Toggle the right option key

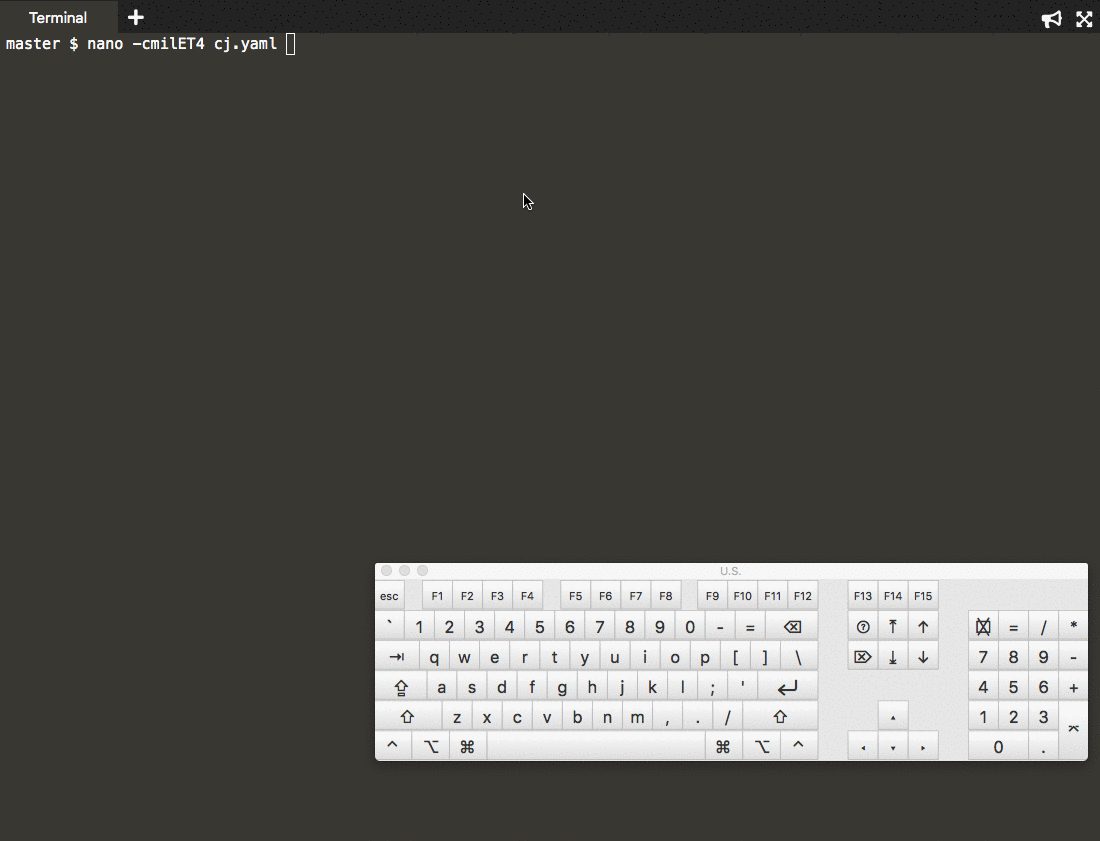click(762, 747)
